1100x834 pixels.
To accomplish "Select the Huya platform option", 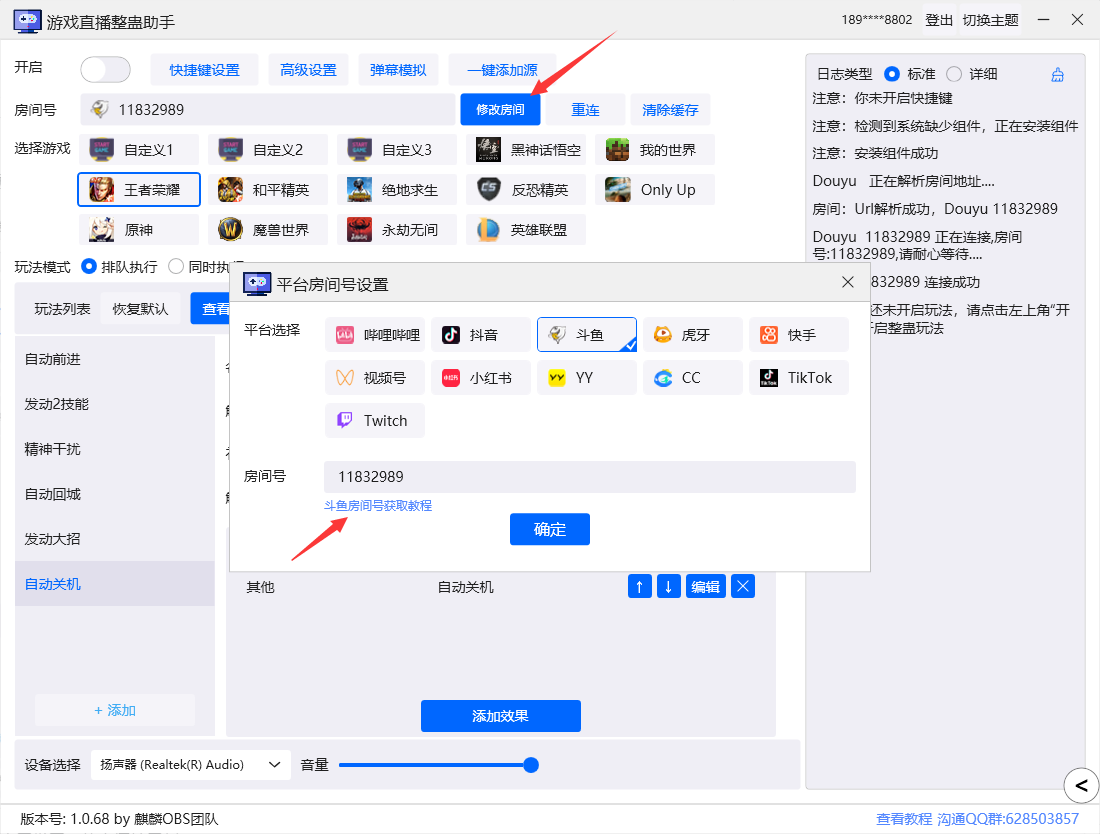I will click(692, 335).
